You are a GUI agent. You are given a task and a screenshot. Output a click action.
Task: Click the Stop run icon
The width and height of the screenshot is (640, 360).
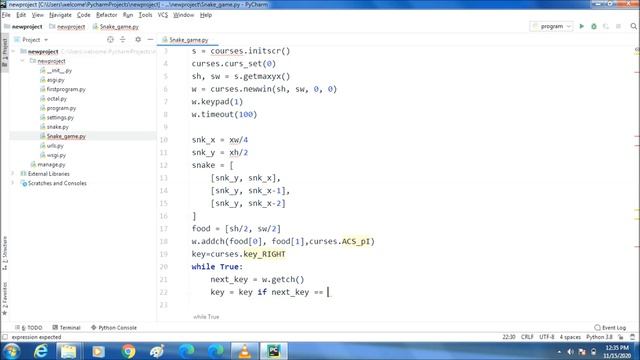coord(618,27)
